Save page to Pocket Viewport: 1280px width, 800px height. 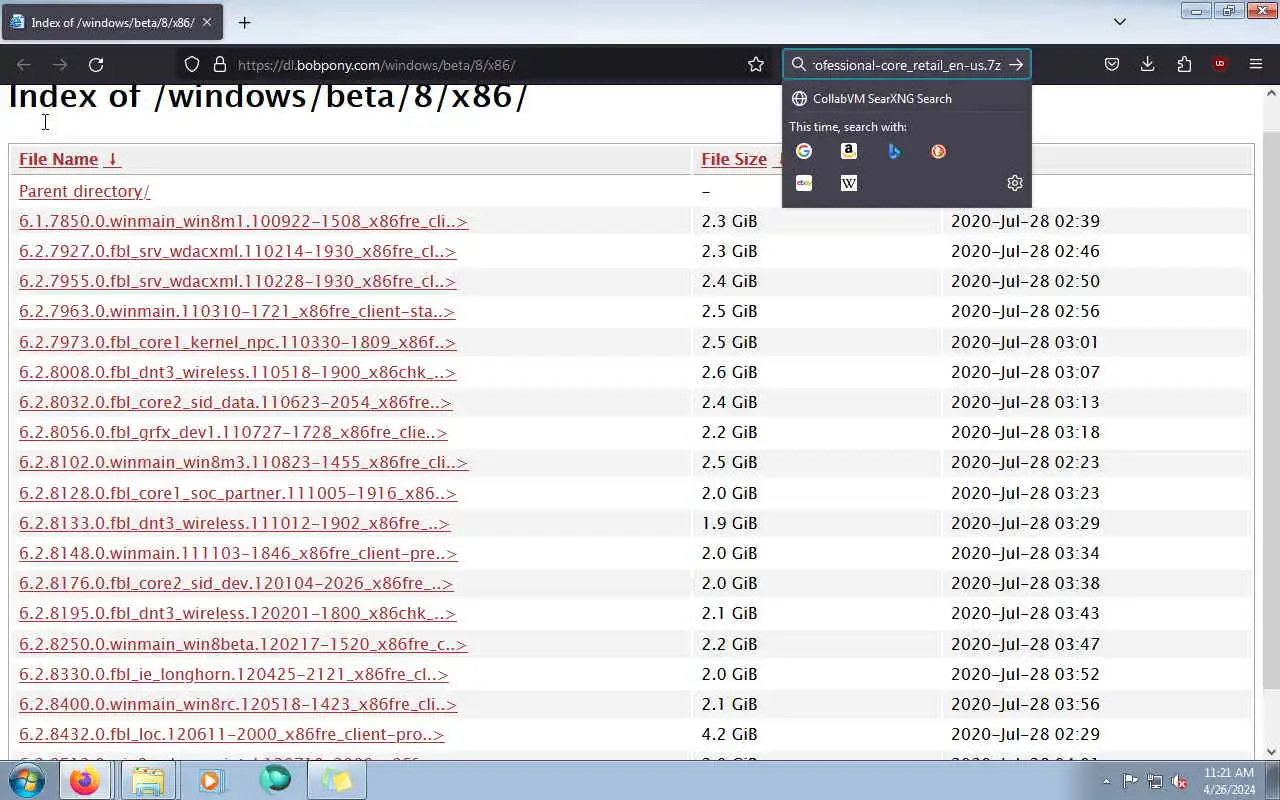point(1111,65)
